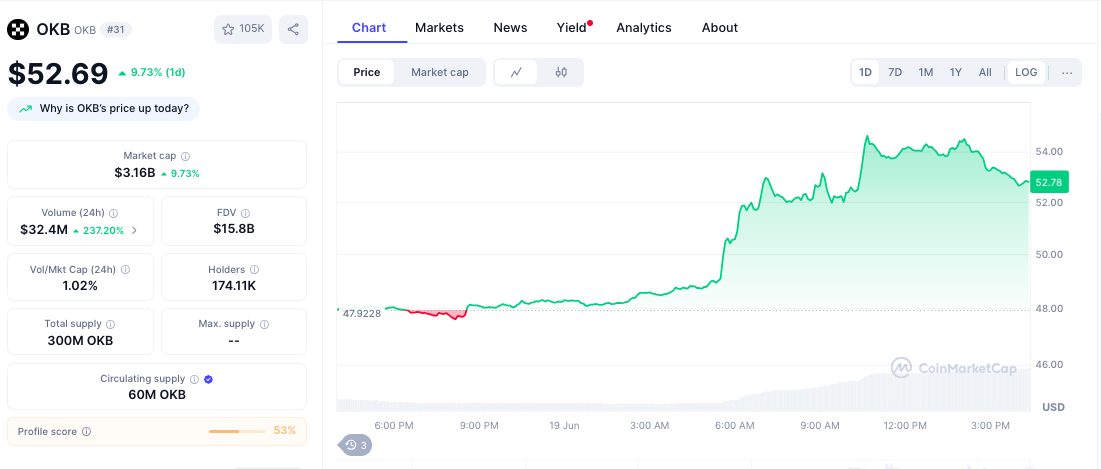Open history events badge showing 3
Image resolution: width=1101 pixels, height=469 pixels.
(356, 444)
